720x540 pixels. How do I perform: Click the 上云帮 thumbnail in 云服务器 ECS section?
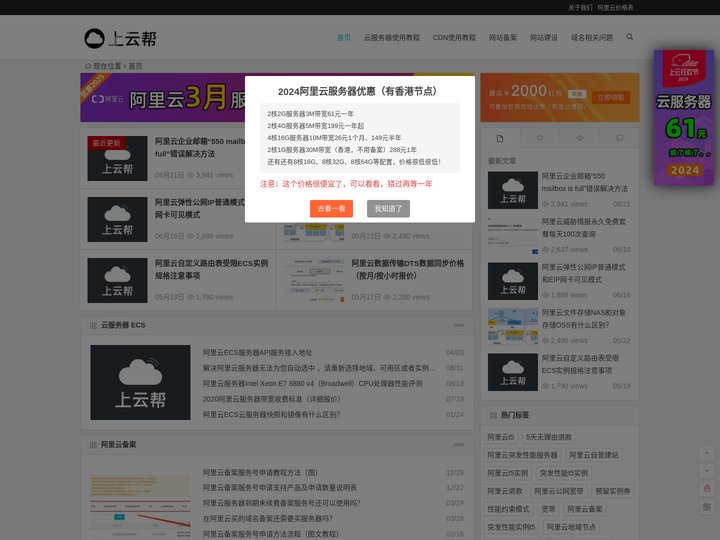click(141, 382)
